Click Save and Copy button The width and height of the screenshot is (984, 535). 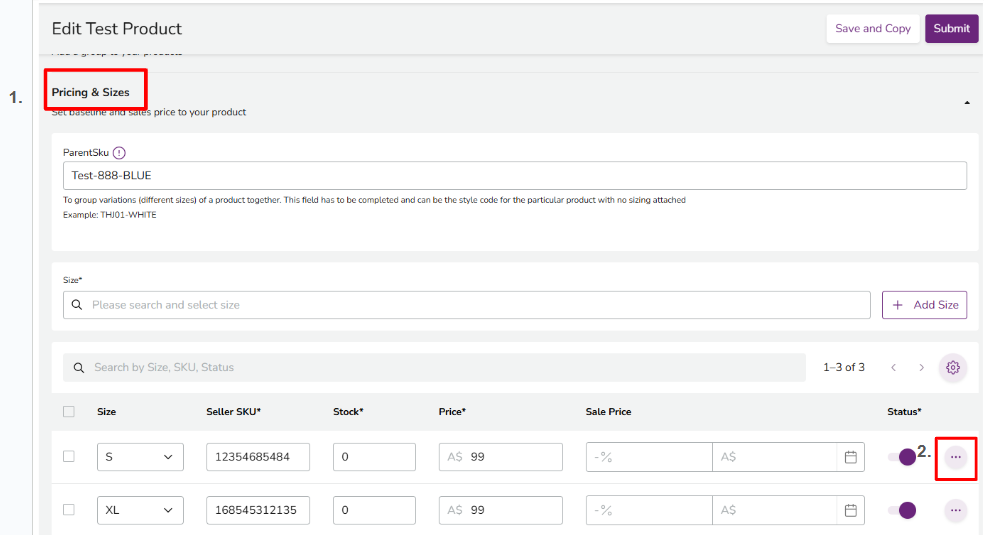coord(872,28)
